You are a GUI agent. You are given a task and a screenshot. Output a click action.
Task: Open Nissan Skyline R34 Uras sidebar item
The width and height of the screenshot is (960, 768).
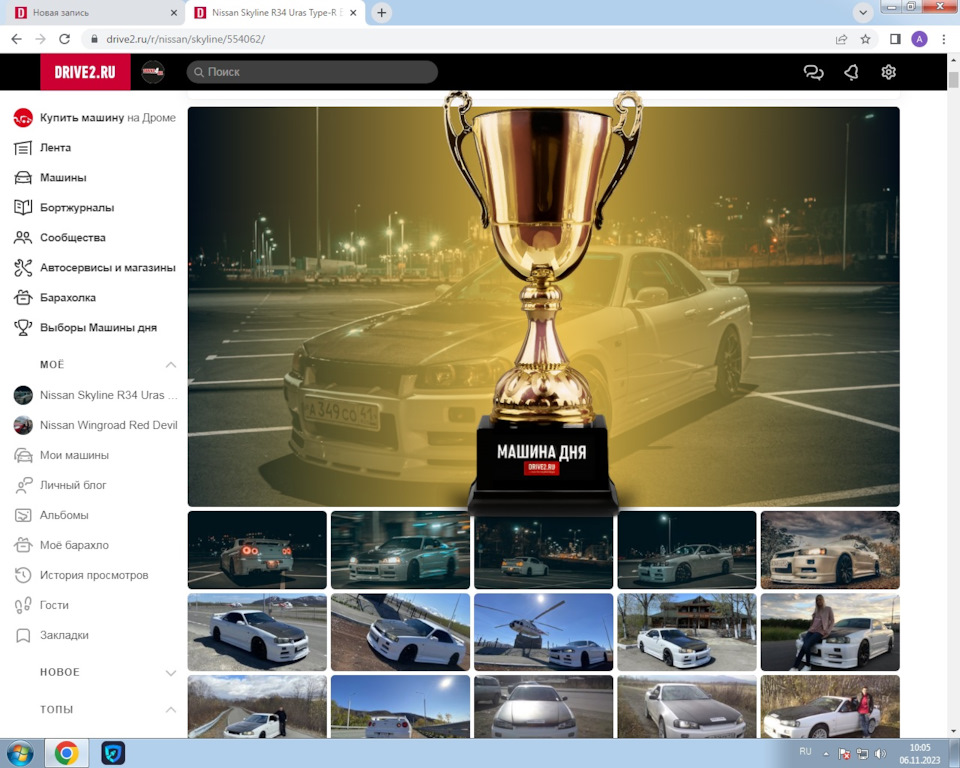tap(96, 395)
